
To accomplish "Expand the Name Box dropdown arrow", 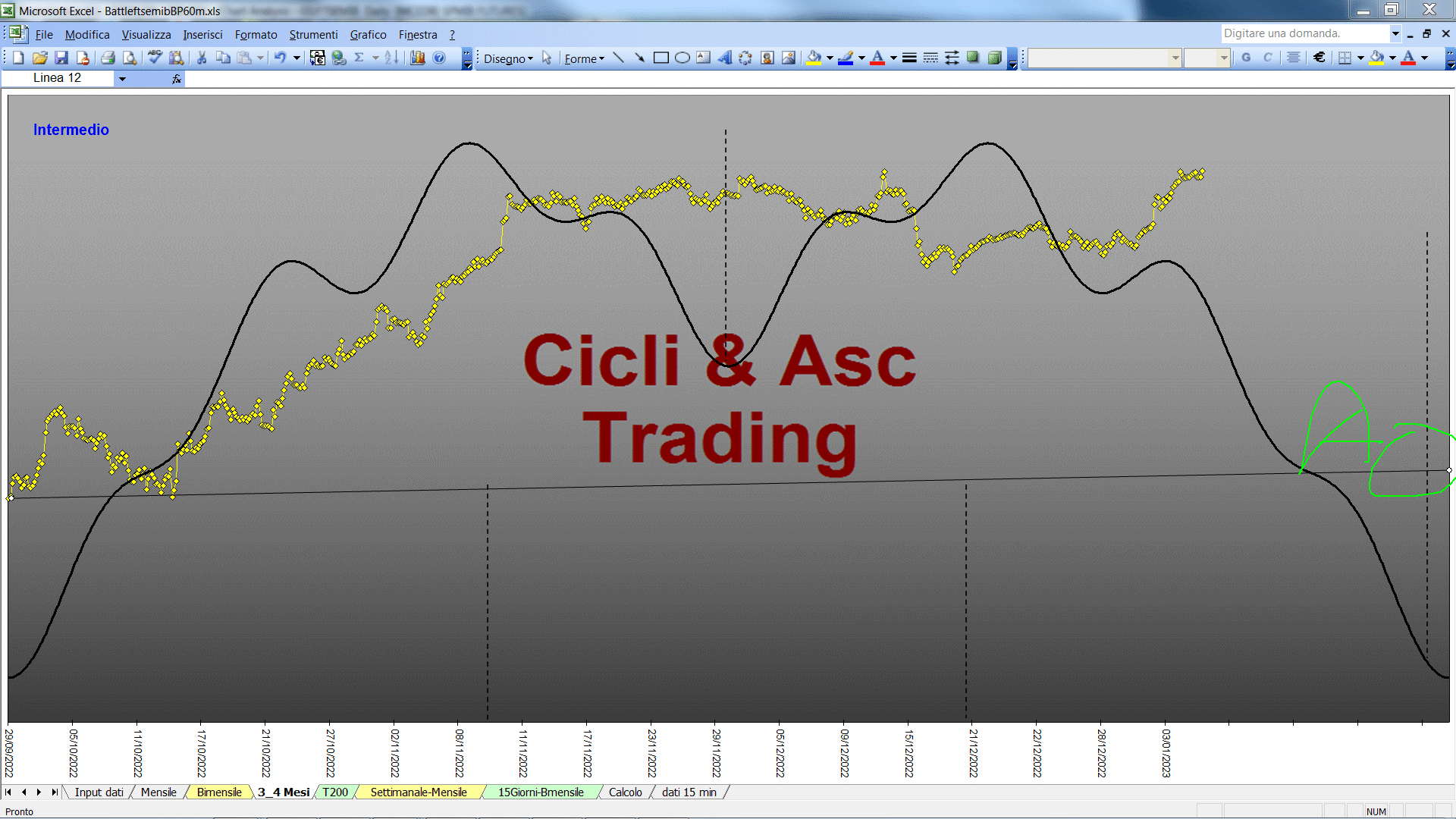I will tap(122, 78).
